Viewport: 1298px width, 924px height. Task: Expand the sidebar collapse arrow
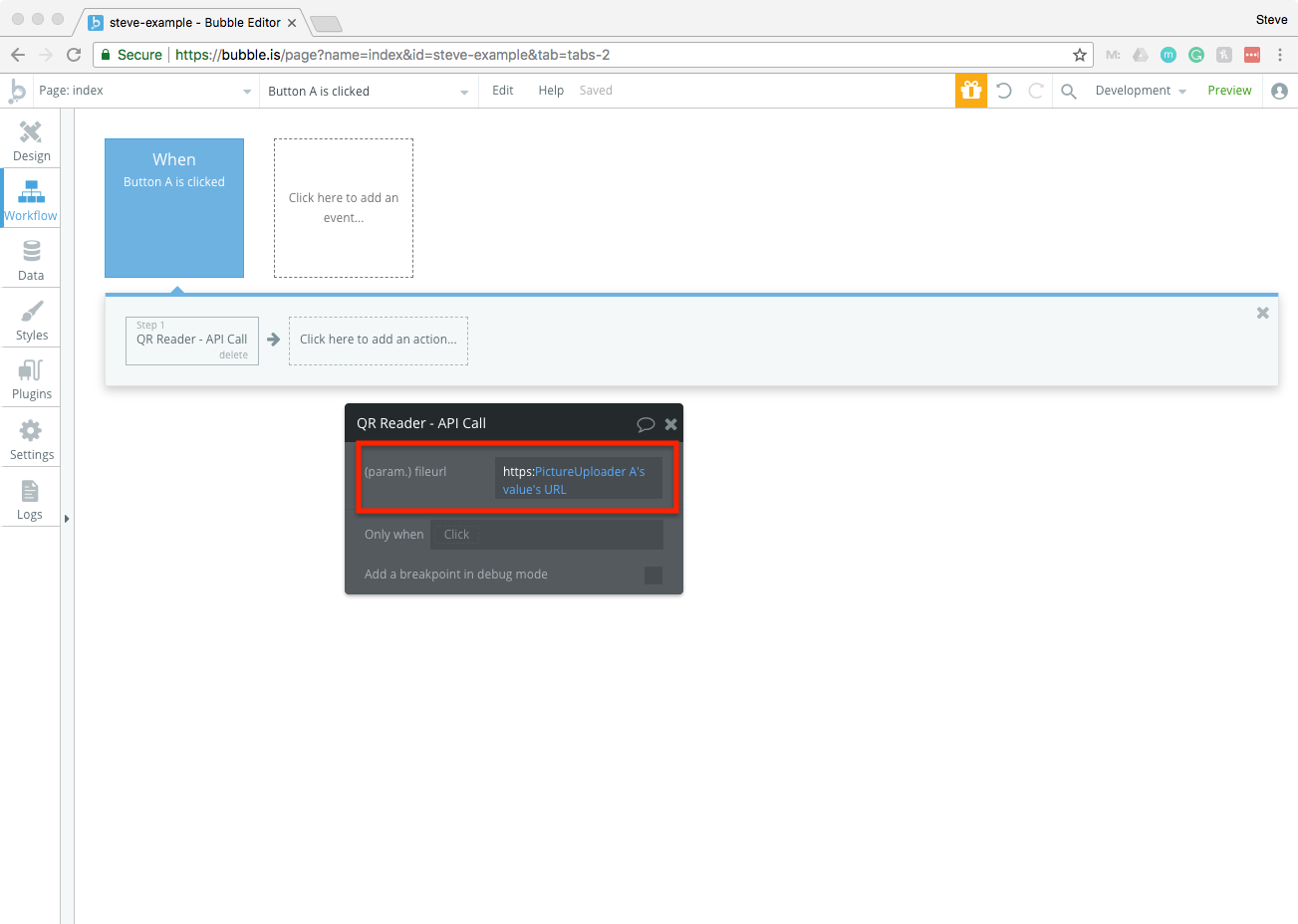pyautogui.click(x=67, y=519)
